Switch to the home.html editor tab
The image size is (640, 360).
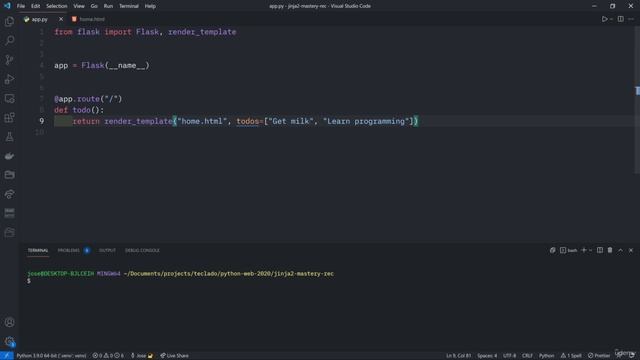[x=88, y=19]
